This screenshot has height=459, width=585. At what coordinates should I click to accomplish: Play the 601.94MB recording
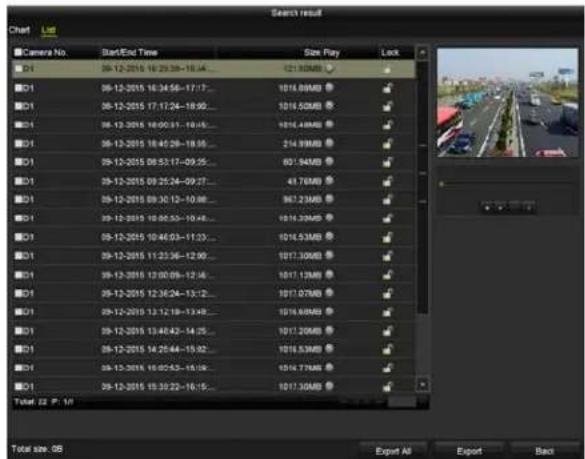tap(329, 162)
